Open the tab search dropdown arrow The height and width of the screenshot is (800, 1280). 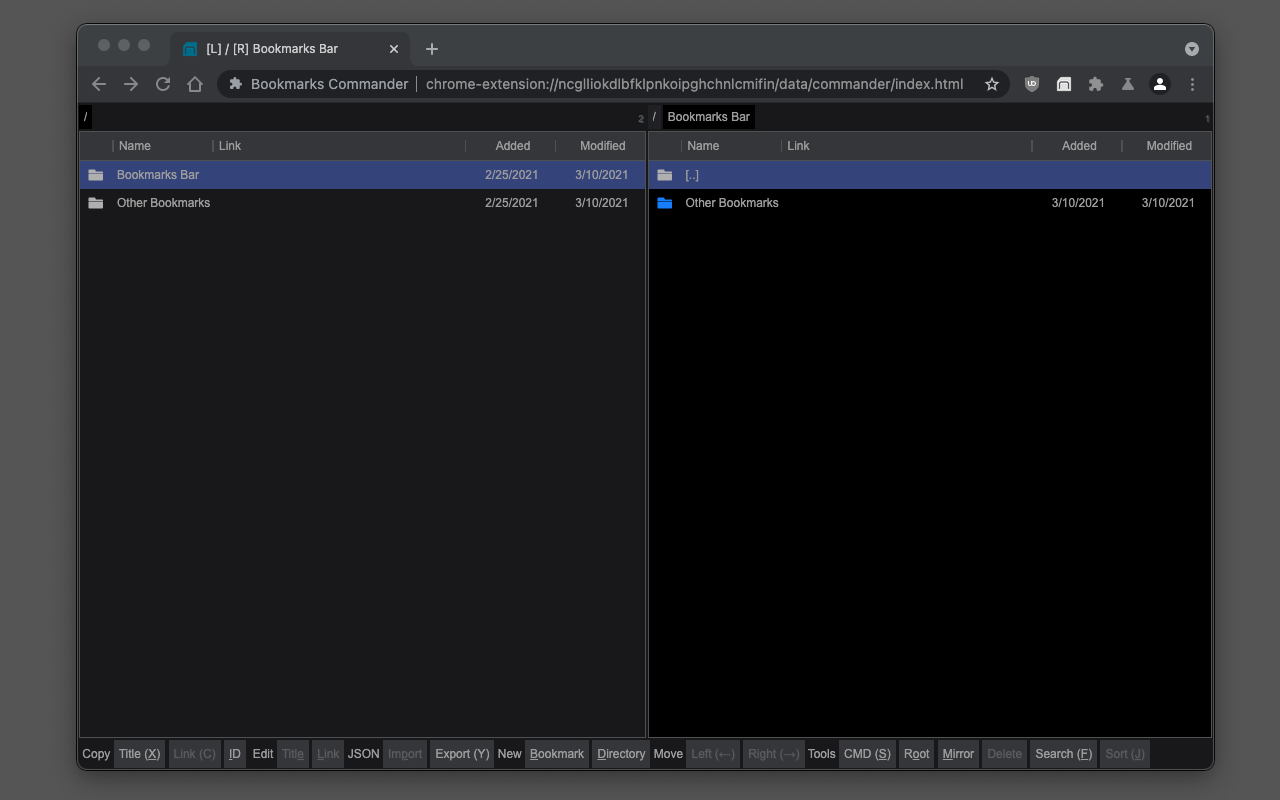(1192, 49)
